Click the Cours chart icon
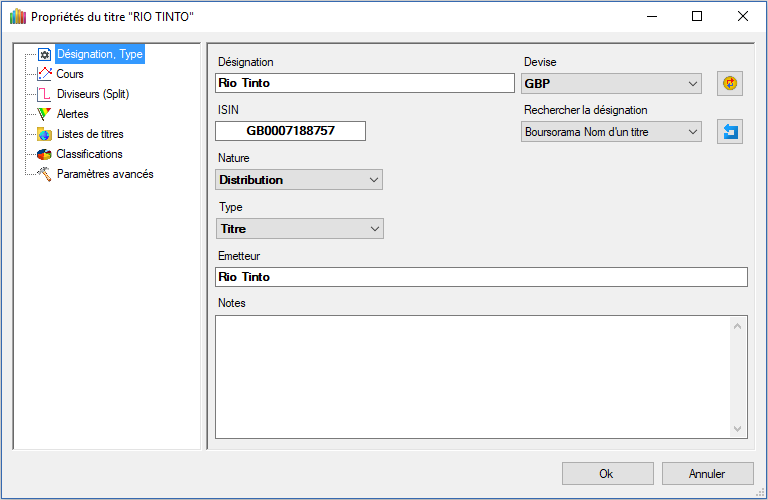768x500 pixels. (44, 74)
